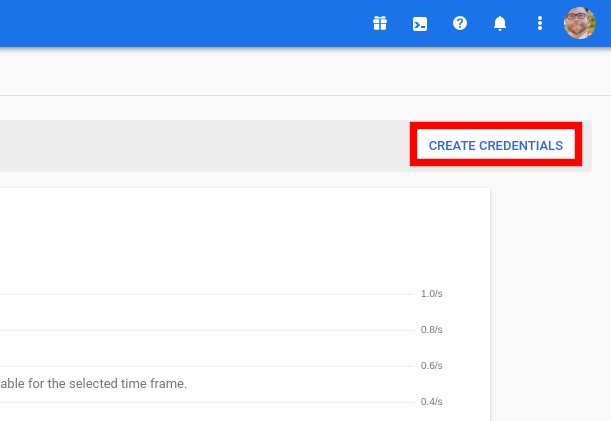Click the user profile avatar photo

(580, 23)
